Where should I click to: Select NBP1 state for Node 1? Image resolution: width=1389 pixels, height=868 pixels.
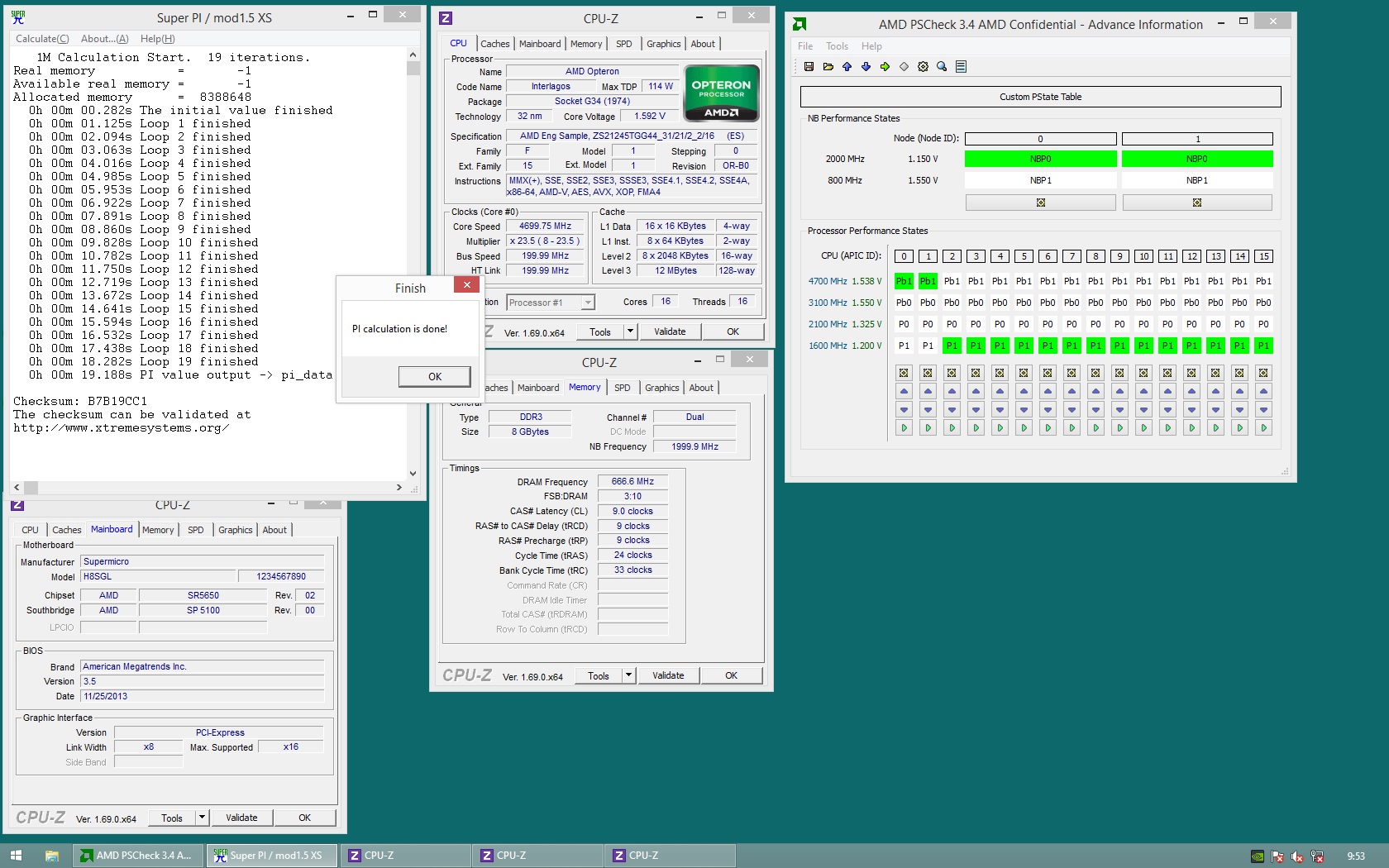1197,180
